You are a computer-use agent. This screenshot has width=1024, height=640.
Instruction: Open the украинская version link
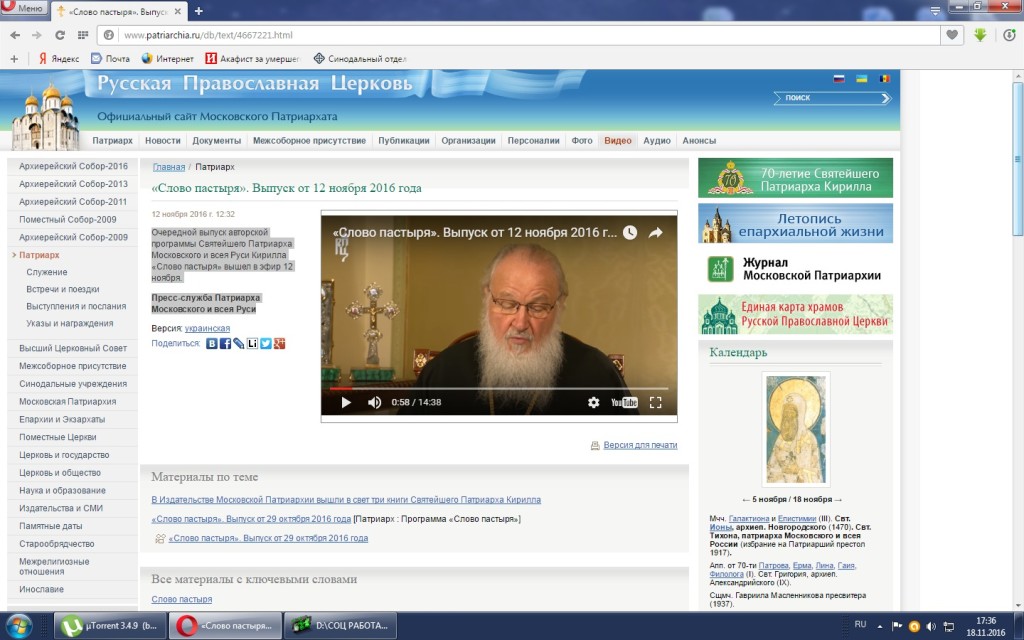click(x=207, y=328)
